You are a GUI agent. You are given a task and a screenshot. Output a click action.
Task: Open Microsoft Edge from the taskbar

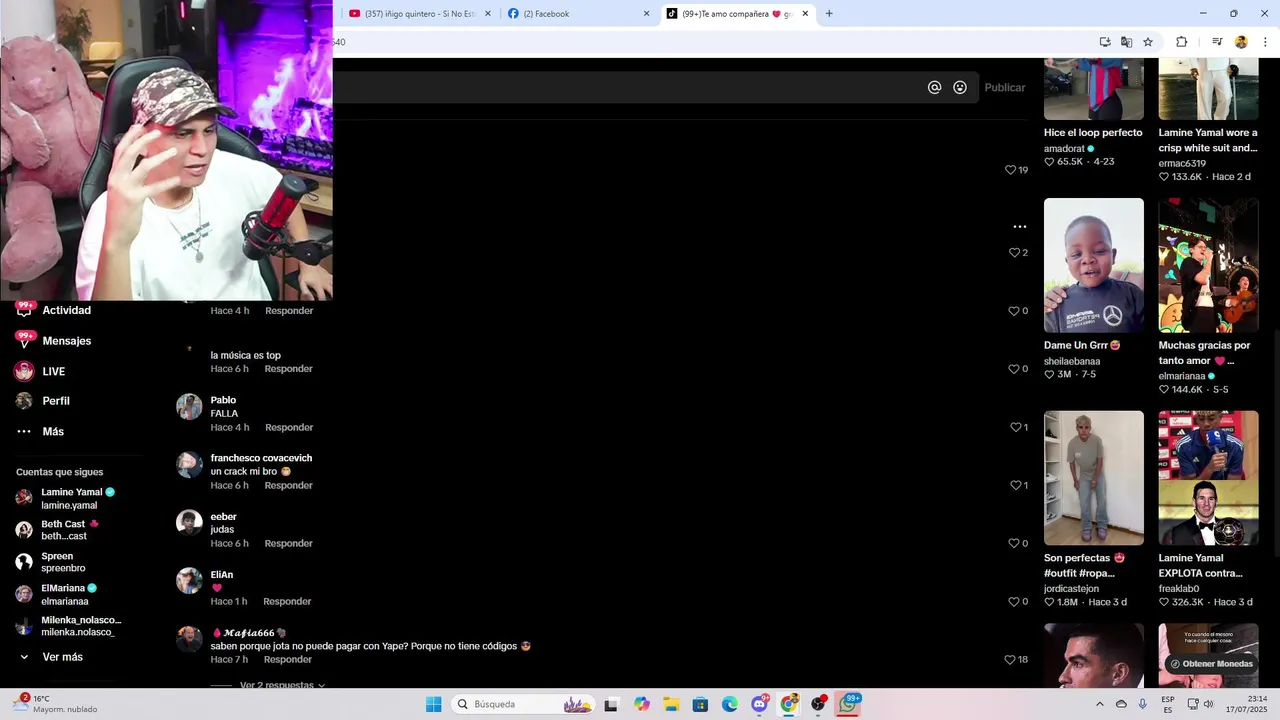730,704
